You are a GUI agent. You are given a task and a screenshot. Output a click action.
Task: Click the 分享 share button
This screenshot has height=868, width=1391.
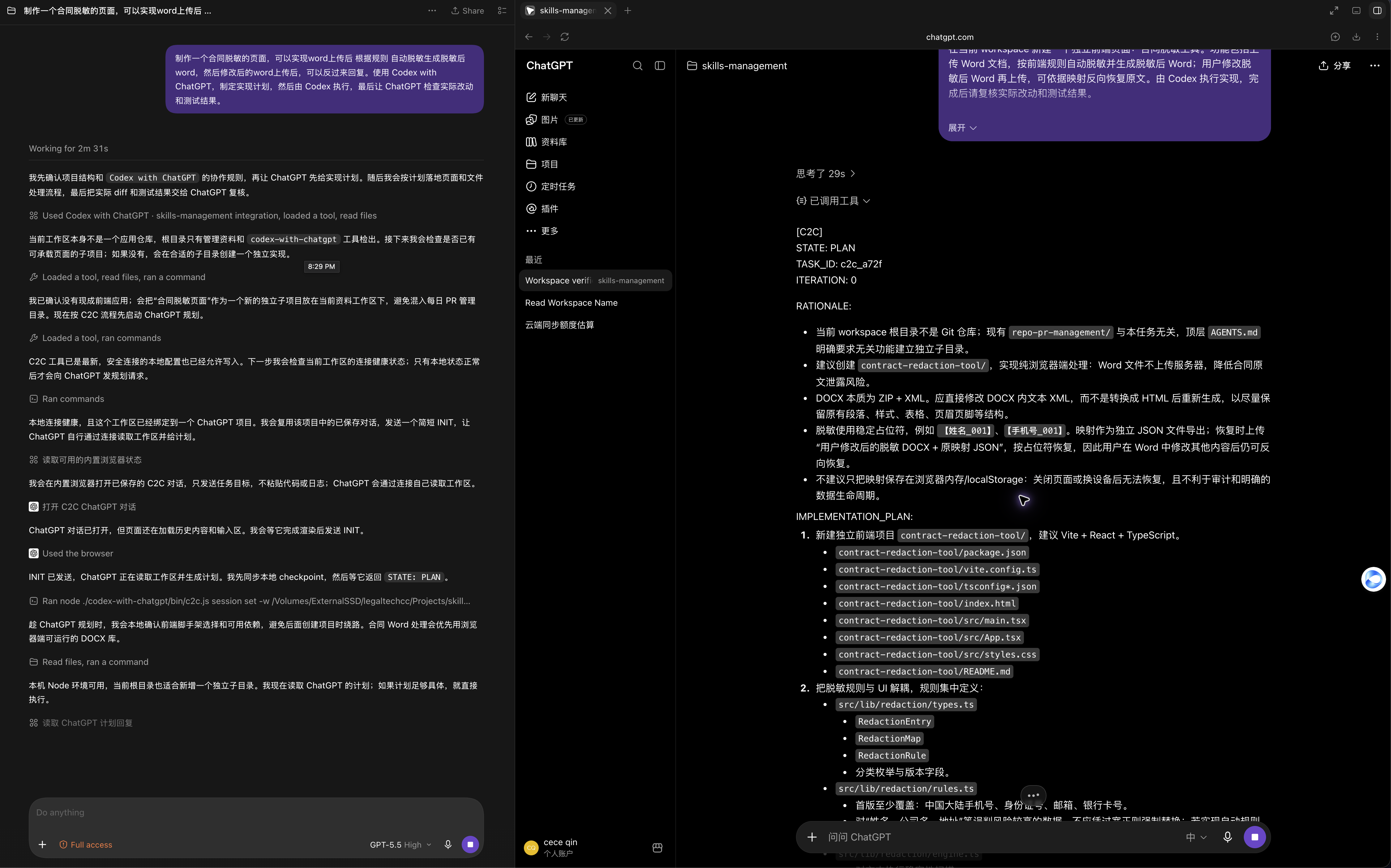click(x=1334, y=66)
